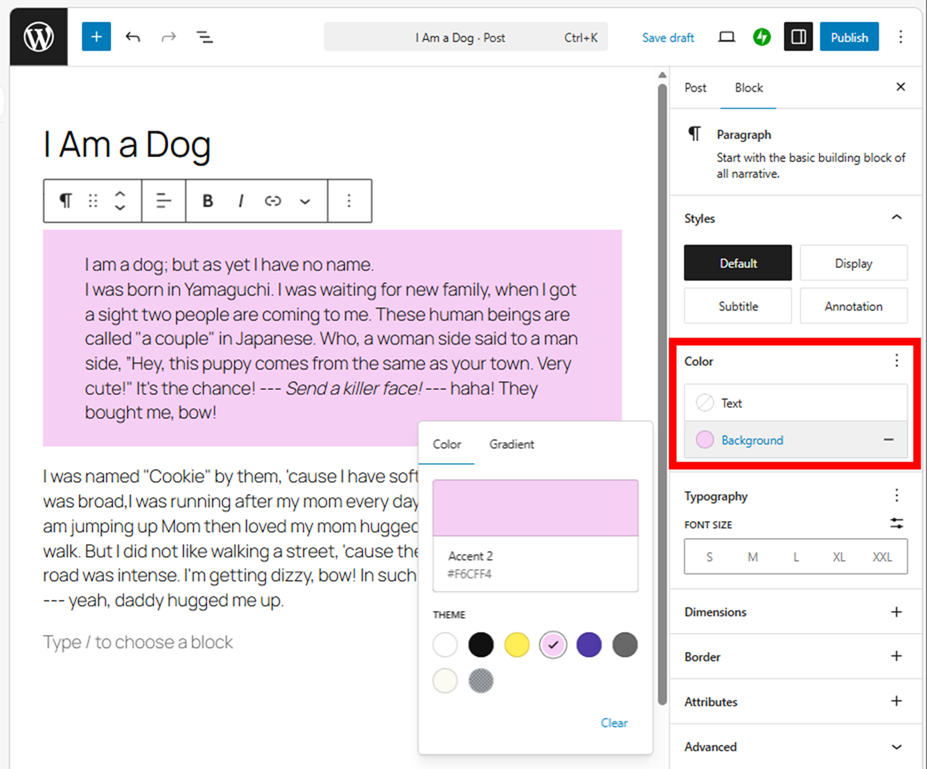Click the Jetpack icon in top bar
The image size is (927, 769).
(x=762, y=37)
